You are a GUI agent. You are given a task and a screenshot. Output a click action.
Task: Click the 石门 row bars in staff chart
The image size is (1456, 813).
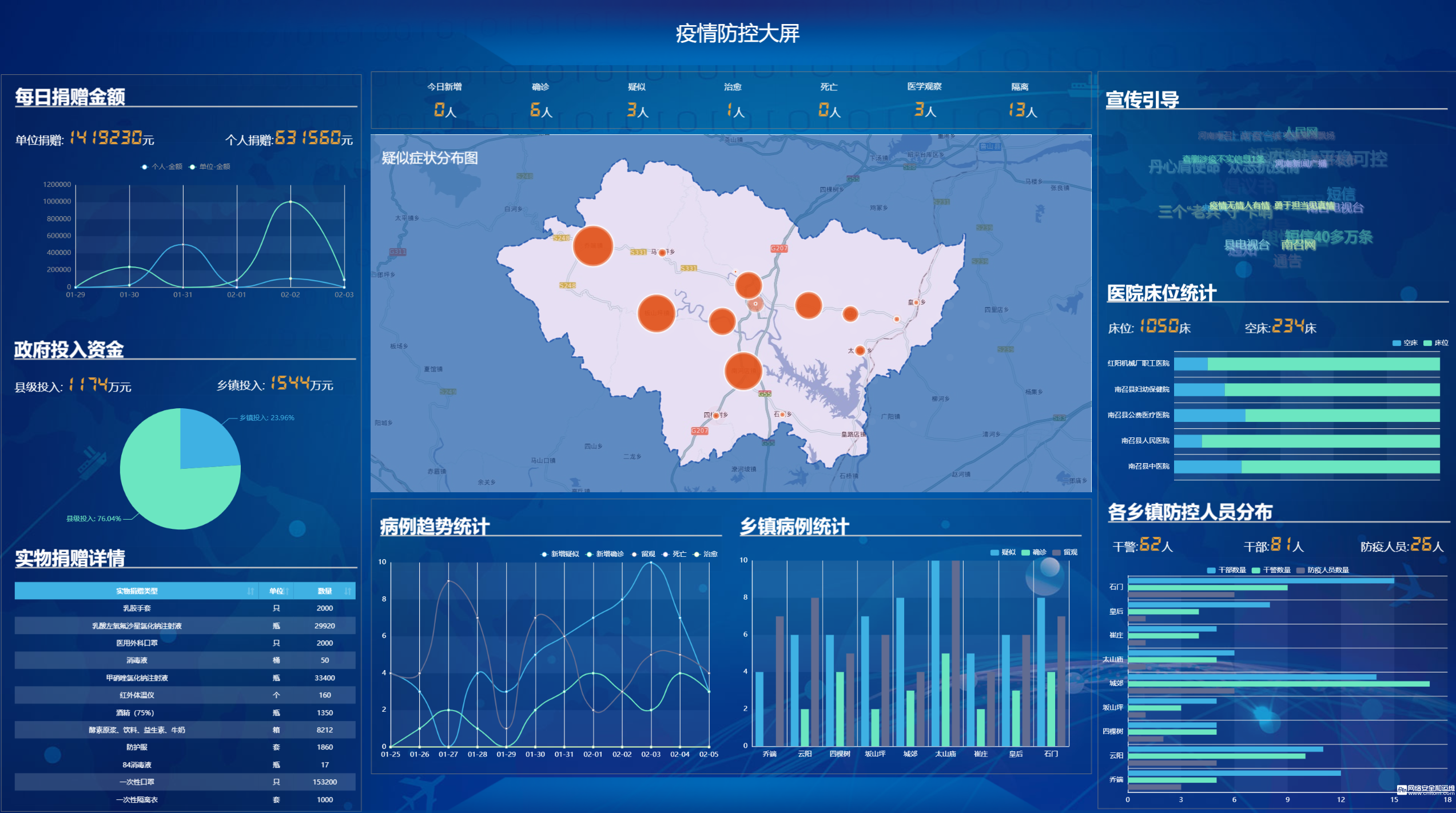pyautogui.click(x=1261, y=588)
